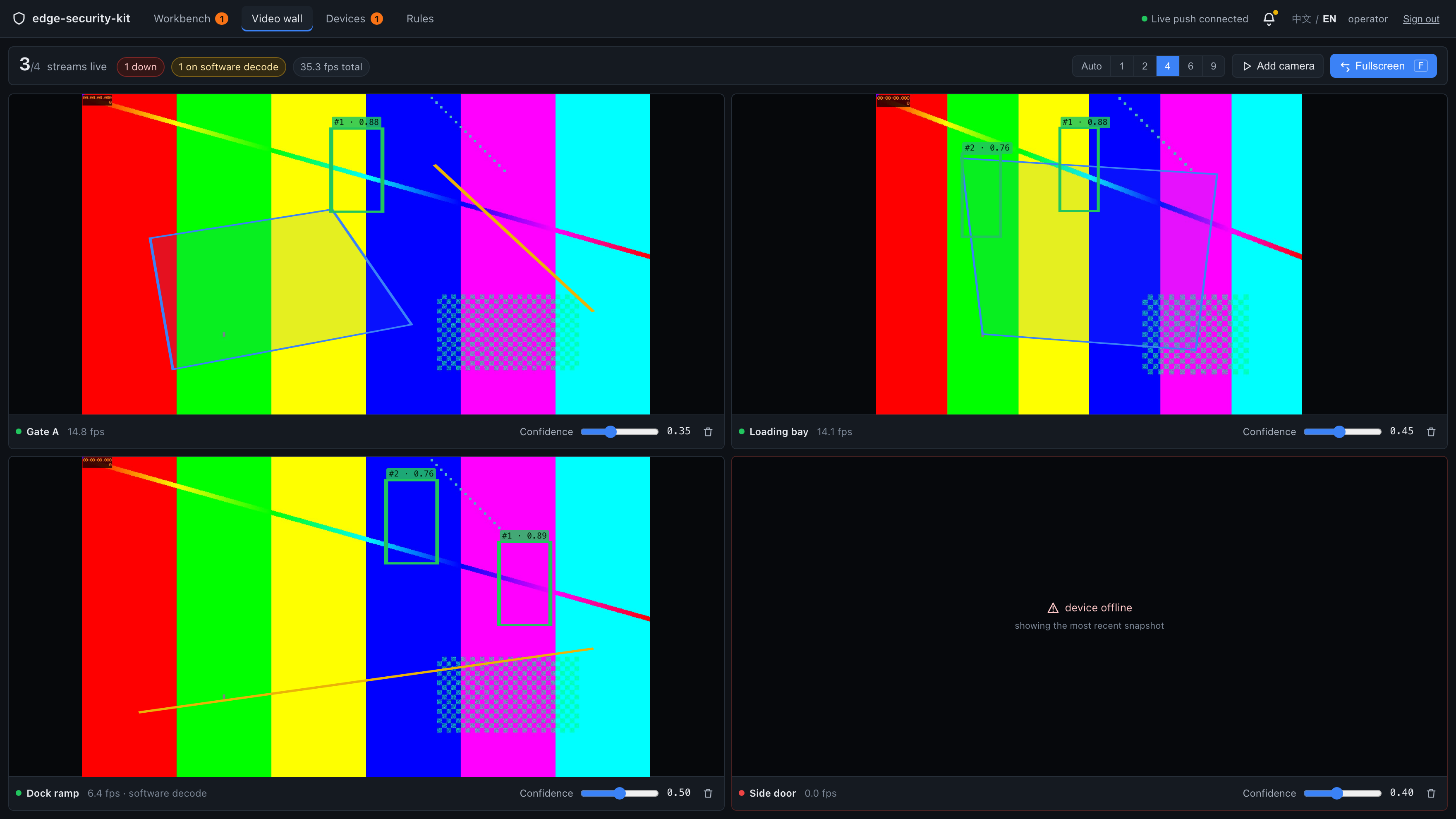Delete the Side door camera
Image resolution: width=1456 pixels, height=819 pixels.
(x=1431, y=794)
